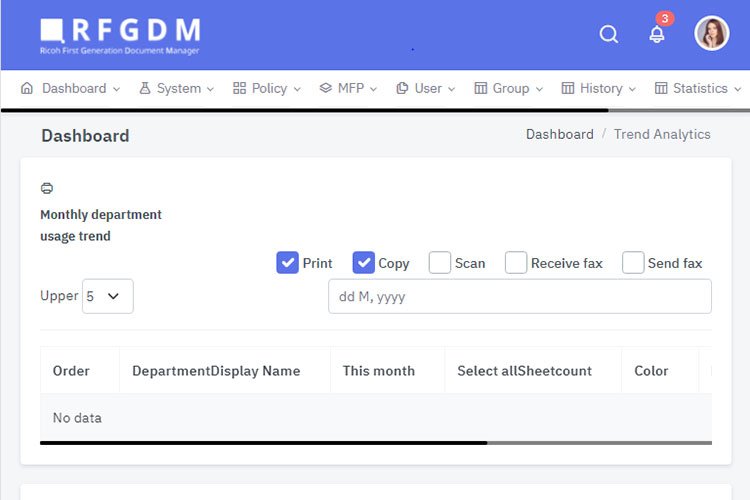Tick the Receive fax checkbox
The image size is (750, 500).
tap(516, 263)
